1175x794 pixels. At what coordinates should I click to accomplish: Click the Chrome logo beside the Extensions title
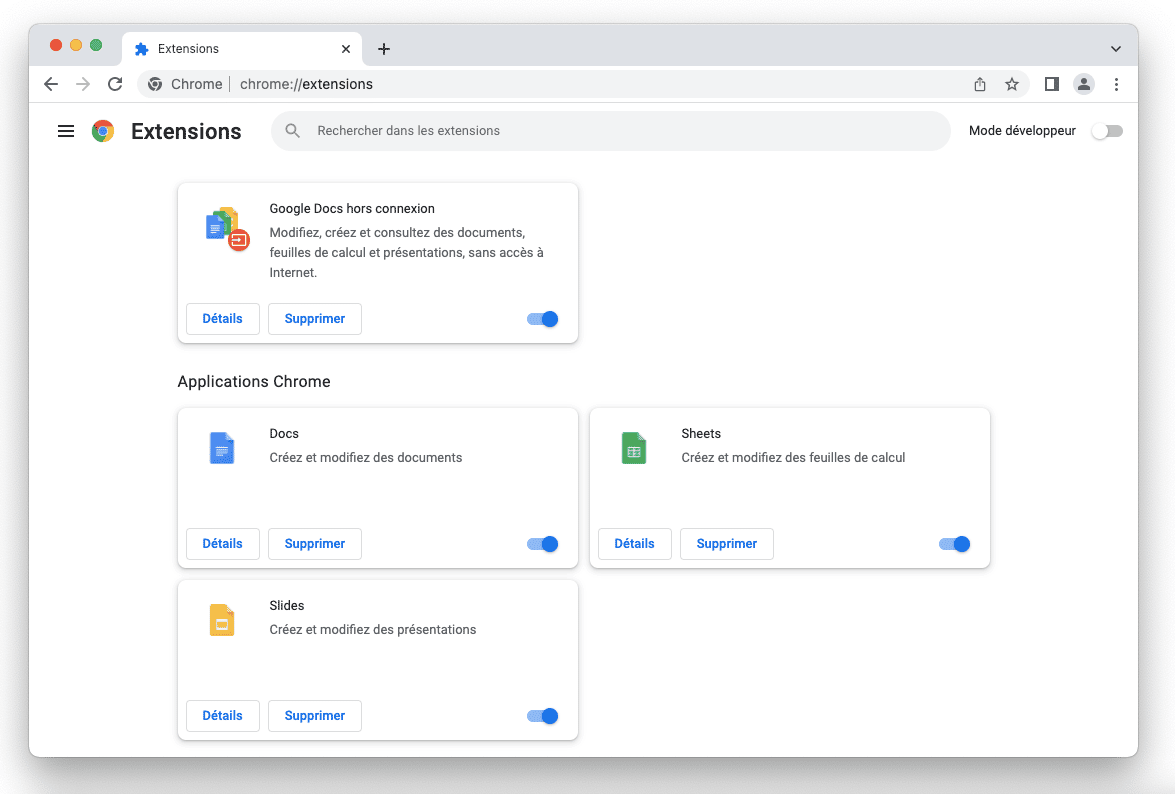[103, 131]
